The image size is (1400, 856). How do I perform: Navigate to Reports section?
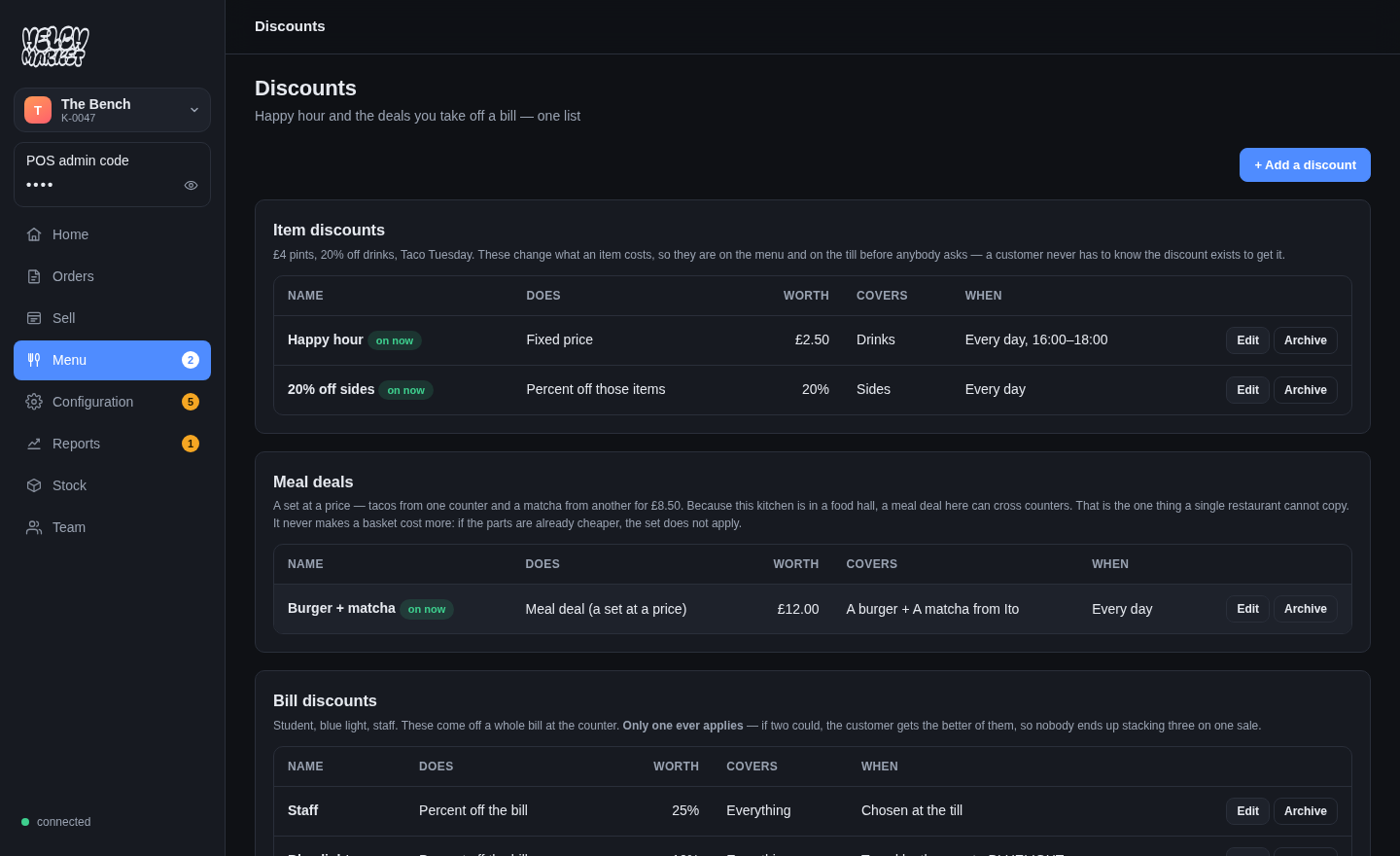click(112, 444)
